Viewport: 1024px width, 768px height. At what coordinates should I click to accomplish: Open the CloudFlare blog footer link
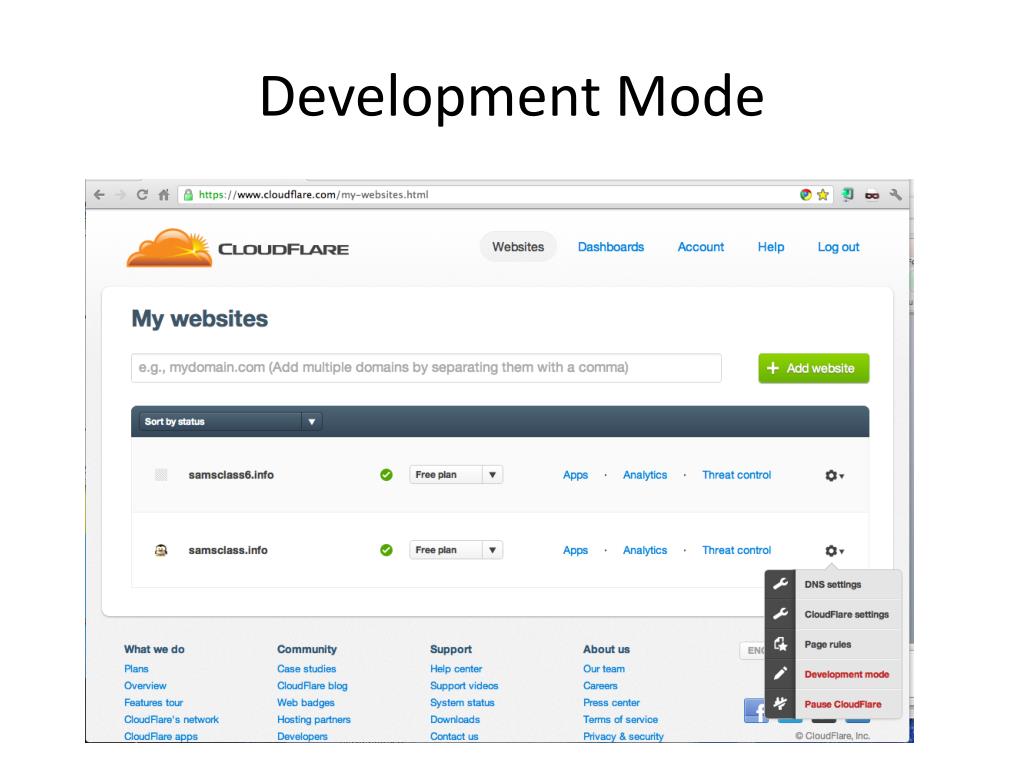pos(312,686)
